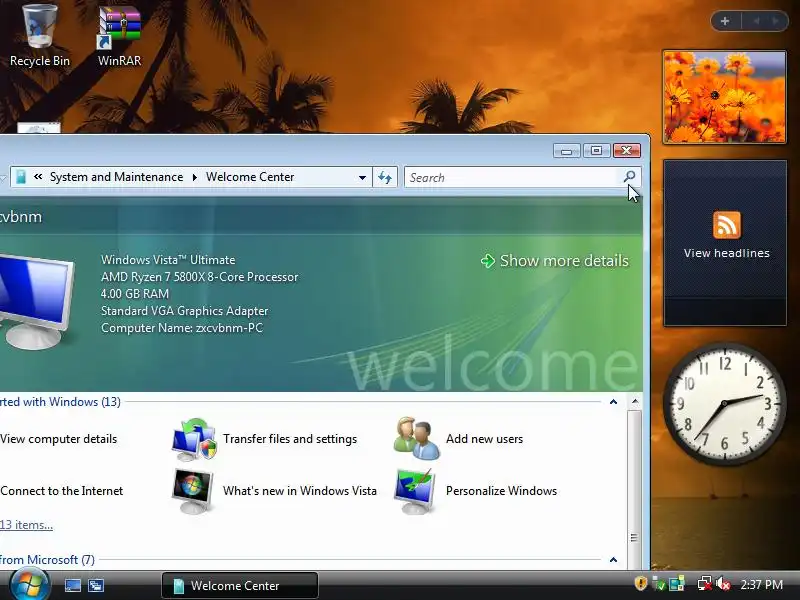Open the Recycle Bin desktop icon
Image resolution: width=800 pixels, height=600 pixels.
point(40,35)
